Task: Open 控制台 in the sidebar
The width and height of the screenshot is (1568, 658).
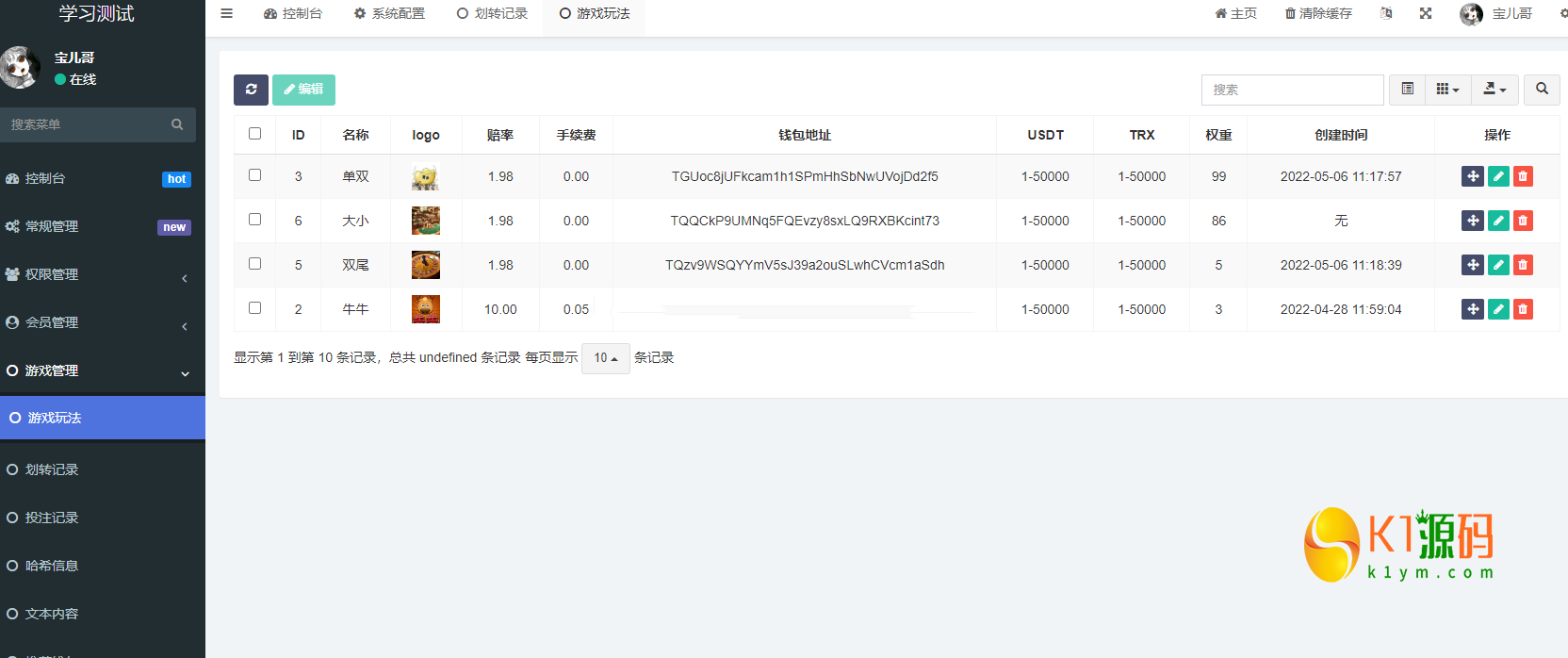Action: click(x=102, y=178)
